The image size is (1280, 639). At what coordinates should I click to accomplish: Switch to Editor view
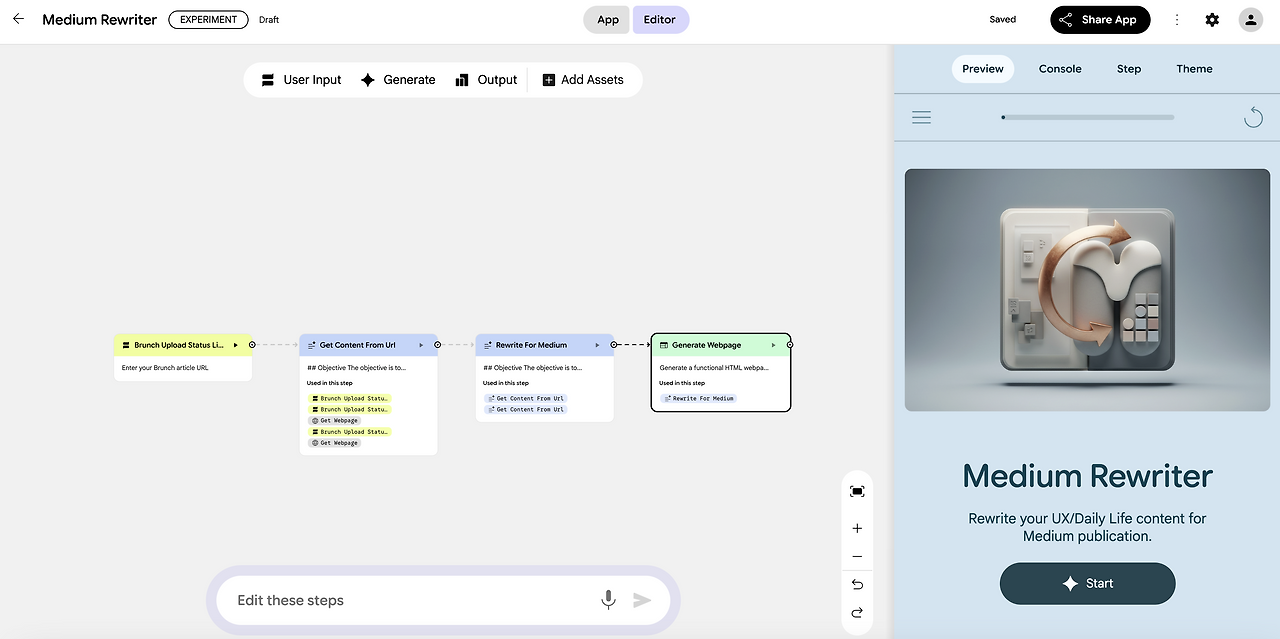pos(660,20)
